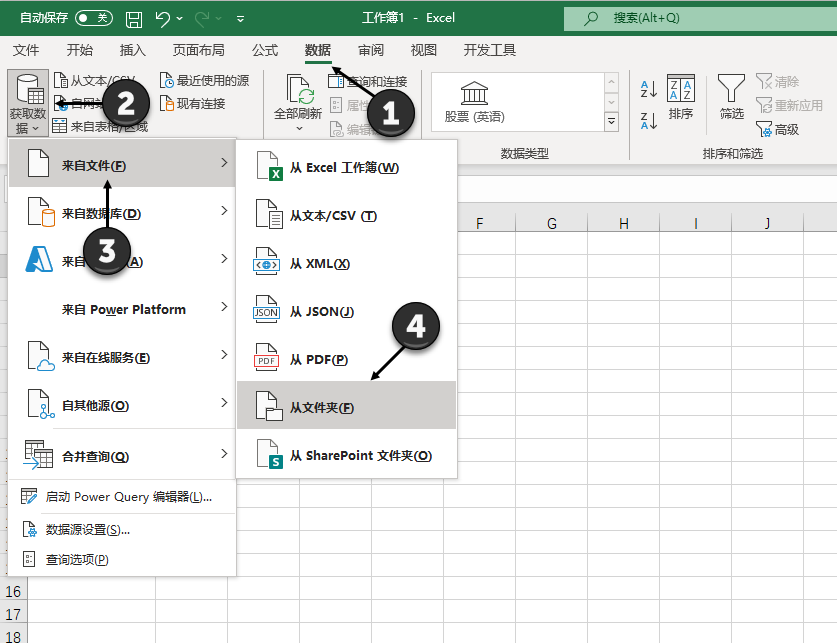This screenshot has width=837, height=643.
Task: Expand arrow beside 合并查询(Q)
Action: (224, 454)
